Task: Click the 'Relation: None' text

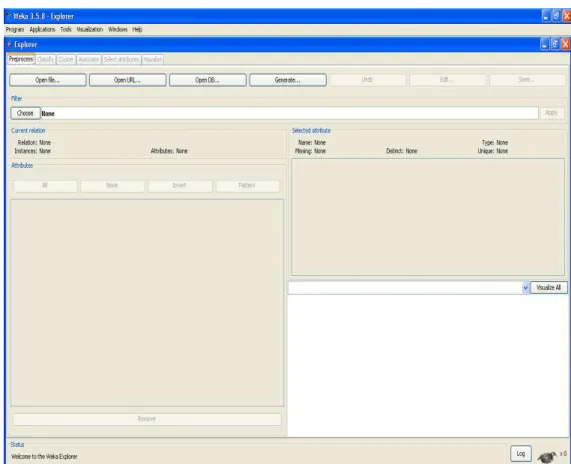Action: [34, 142]
